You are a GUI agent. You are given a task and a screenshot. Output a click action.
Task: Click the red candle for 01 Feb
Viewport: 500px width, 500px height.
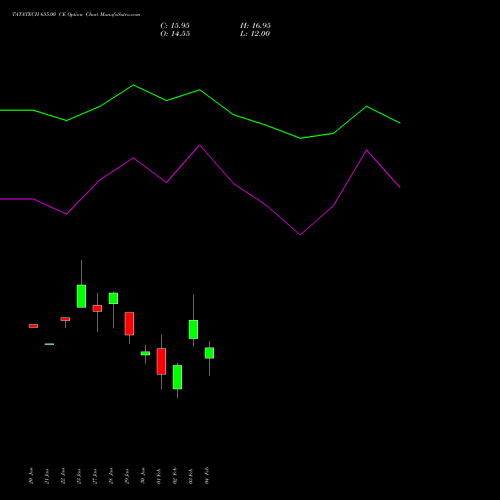coord(161,361)
